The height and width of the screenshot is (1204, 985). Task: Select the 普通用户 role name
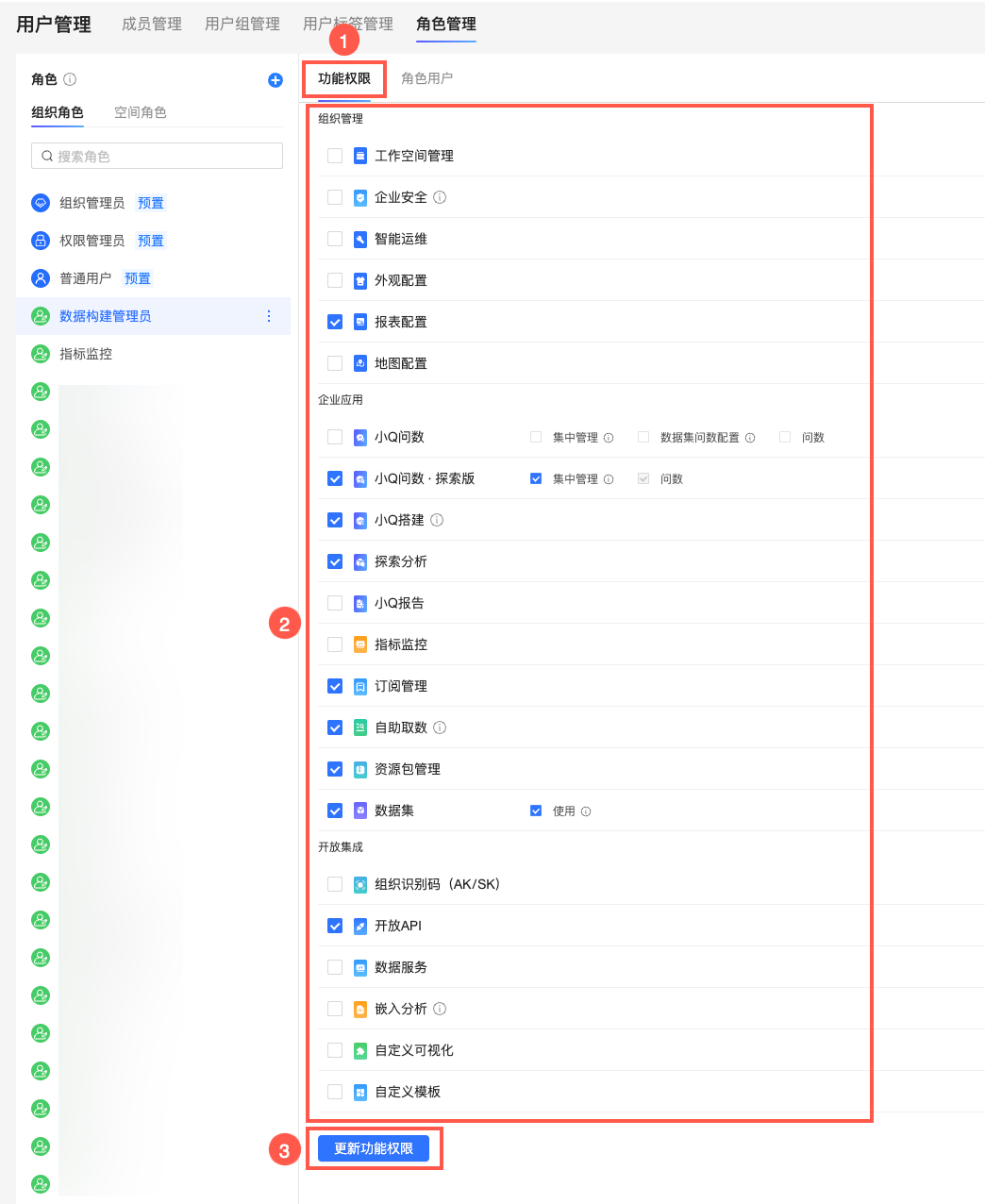[86, 278]
